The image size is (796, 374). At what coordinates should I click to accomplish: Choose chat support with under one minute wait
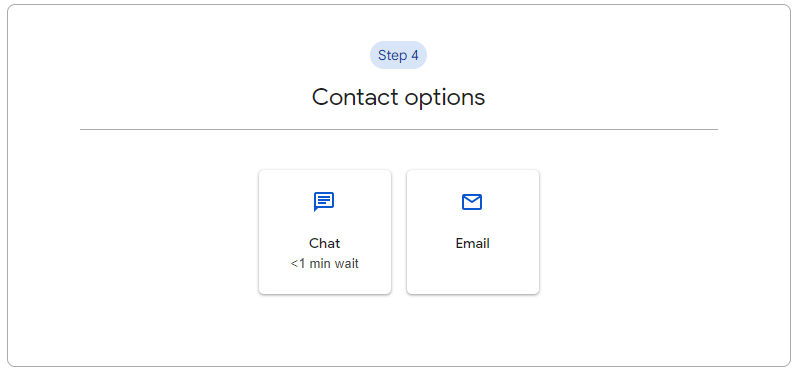[x=325, y=232]
